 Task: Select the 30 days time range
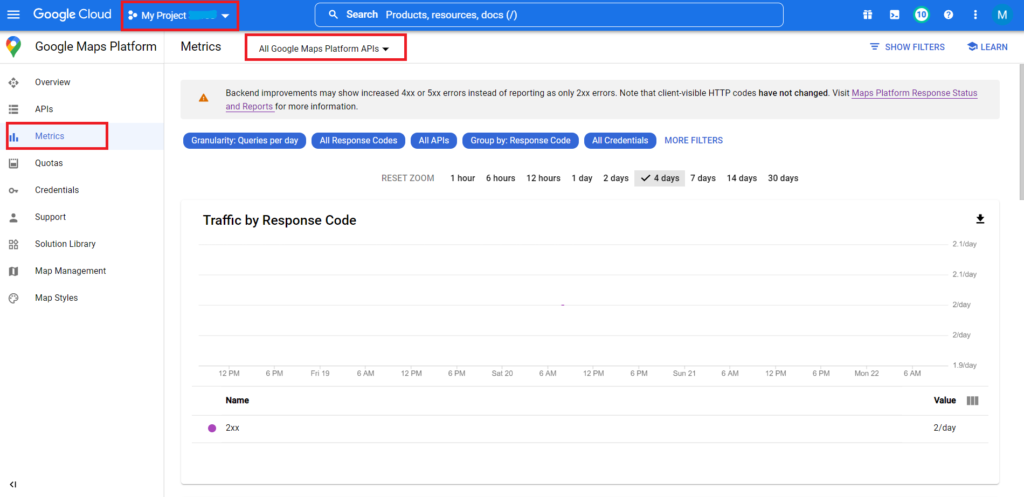(783, 178)
